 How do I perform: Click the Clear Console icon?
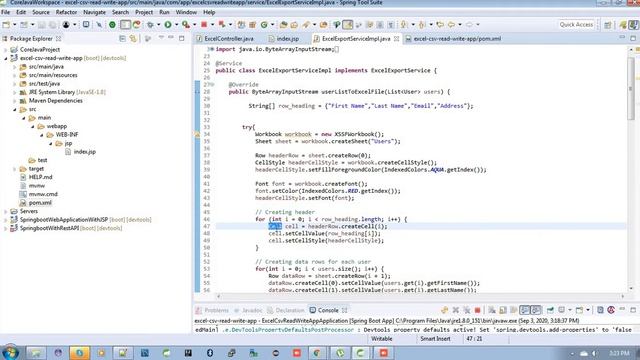click(492, 310)
